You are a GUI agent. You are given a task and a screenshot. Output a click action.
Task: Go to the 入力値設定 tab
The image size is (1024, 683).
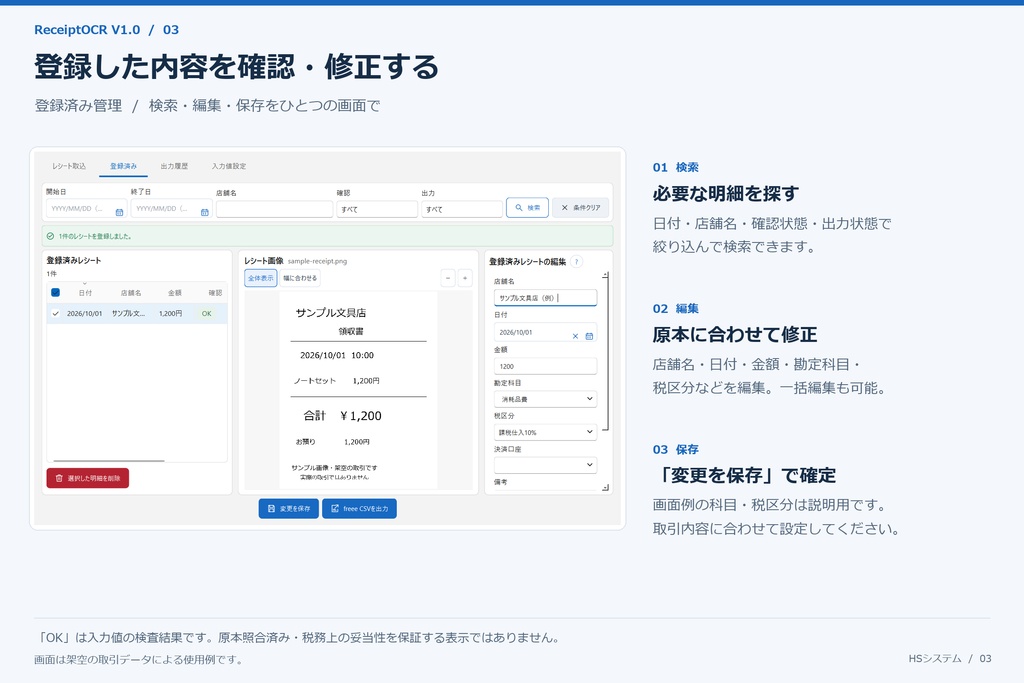coord(229,166)
